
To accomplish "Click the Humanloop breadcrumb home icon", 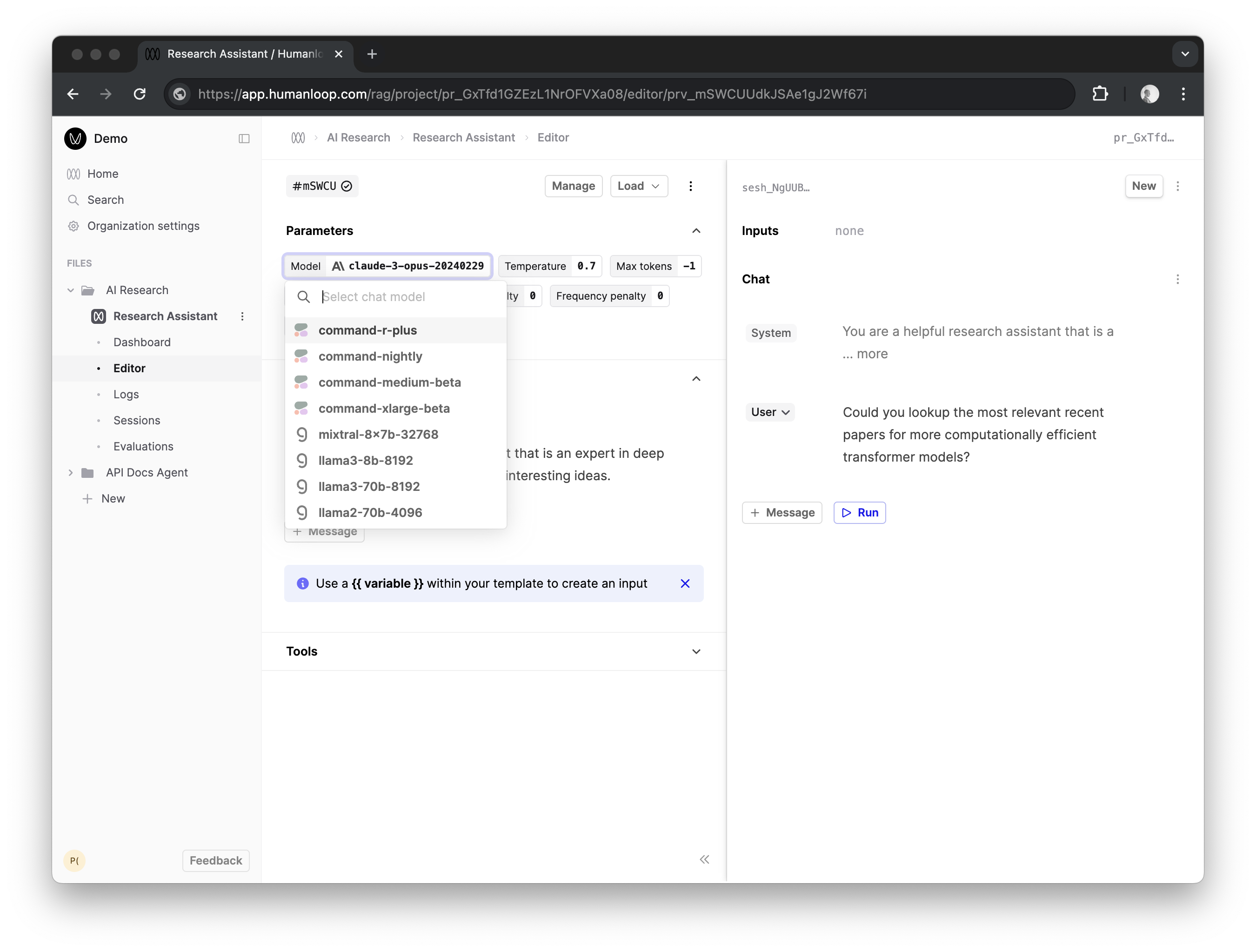I will [298, 137].
